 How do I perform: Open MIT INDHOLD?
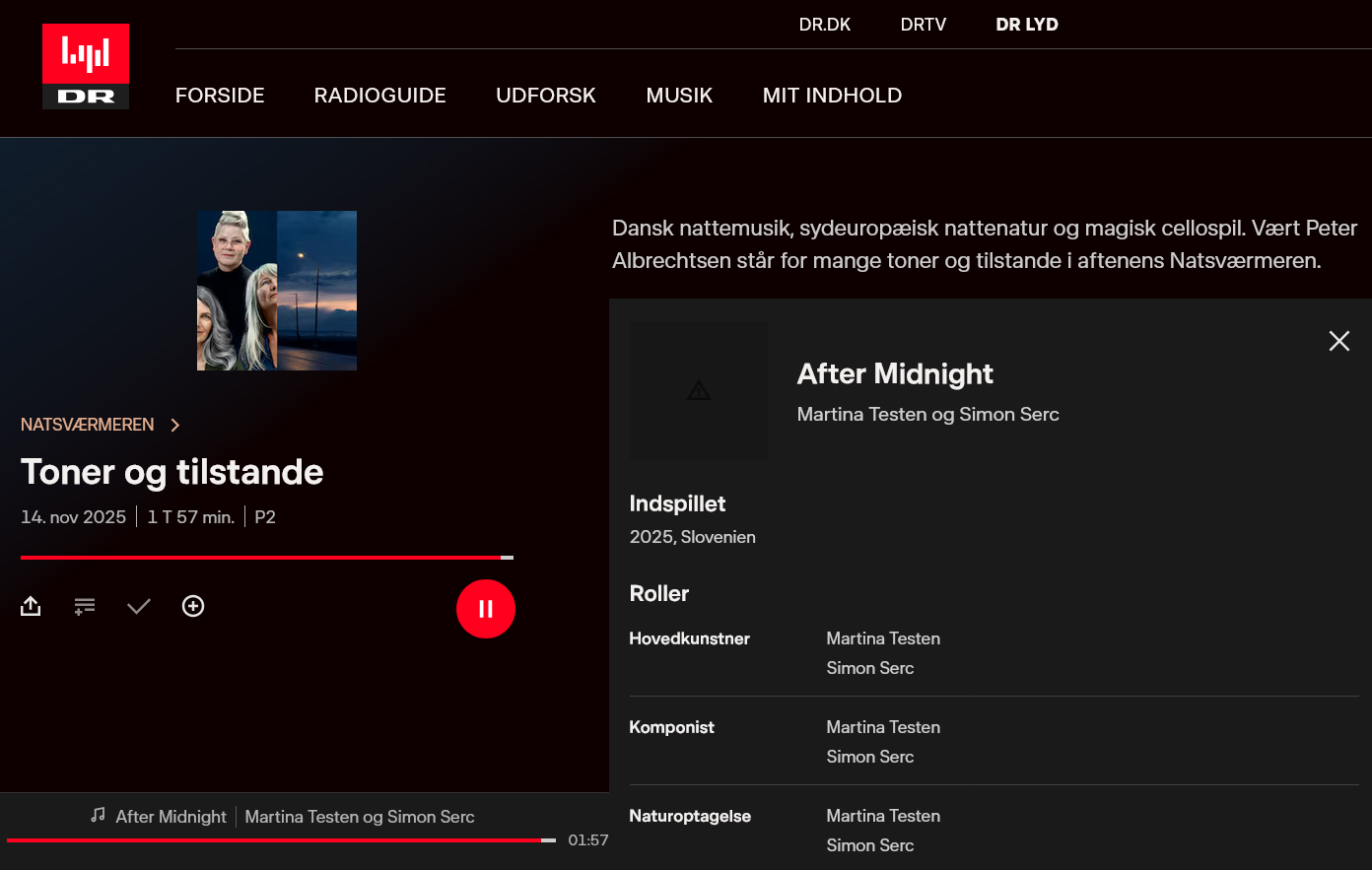[x=832, y=96]
